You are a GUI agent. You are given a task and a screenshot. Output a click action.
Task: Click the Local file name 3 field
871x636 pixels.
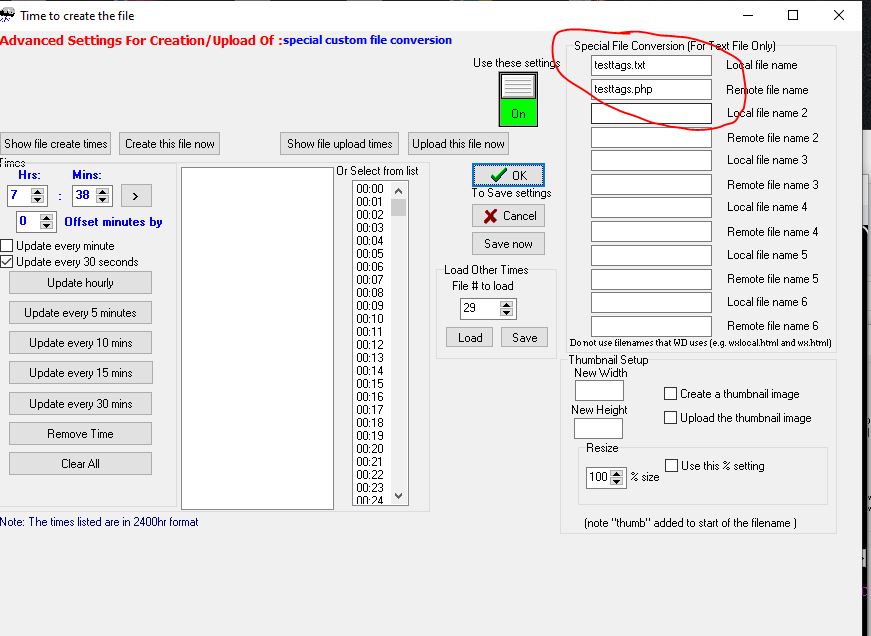[x=651, y=161]
